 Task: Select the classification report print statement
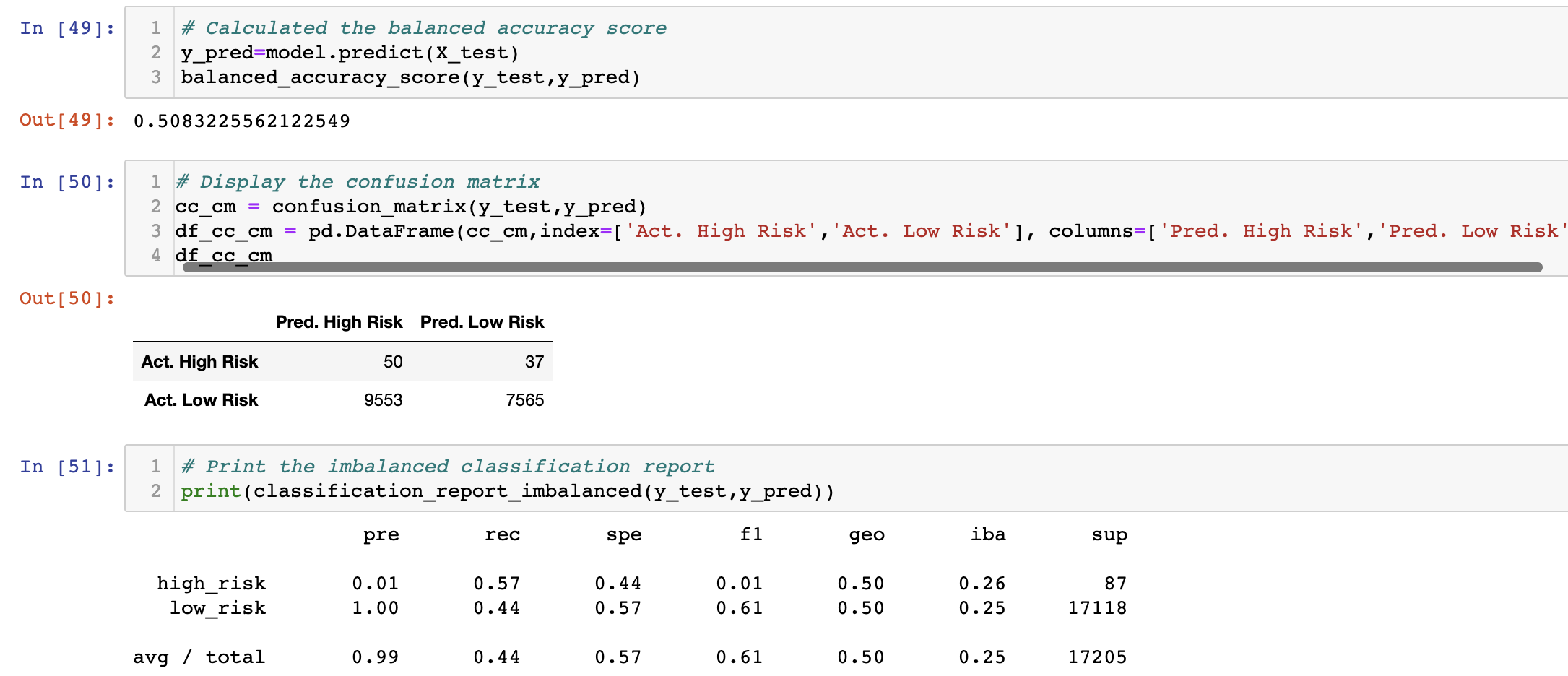506,491
